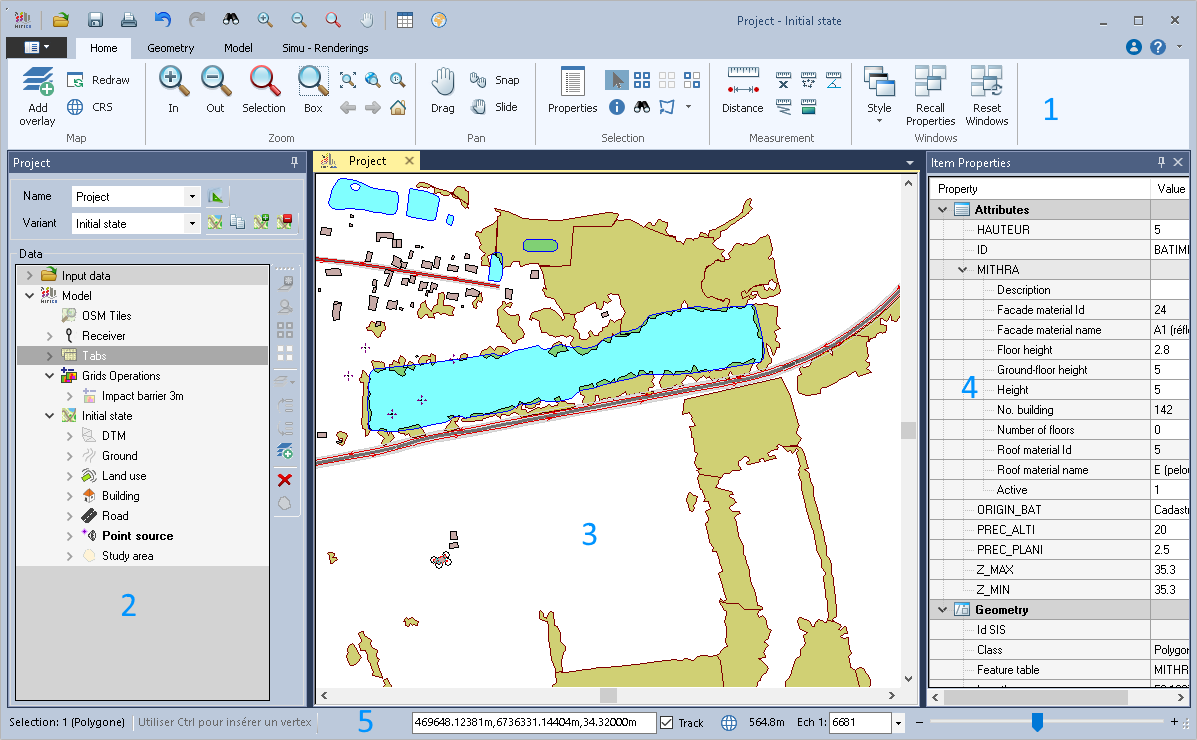
Task: Click the Undo arrow in the quick access toolbar
Action: point(162,20)
